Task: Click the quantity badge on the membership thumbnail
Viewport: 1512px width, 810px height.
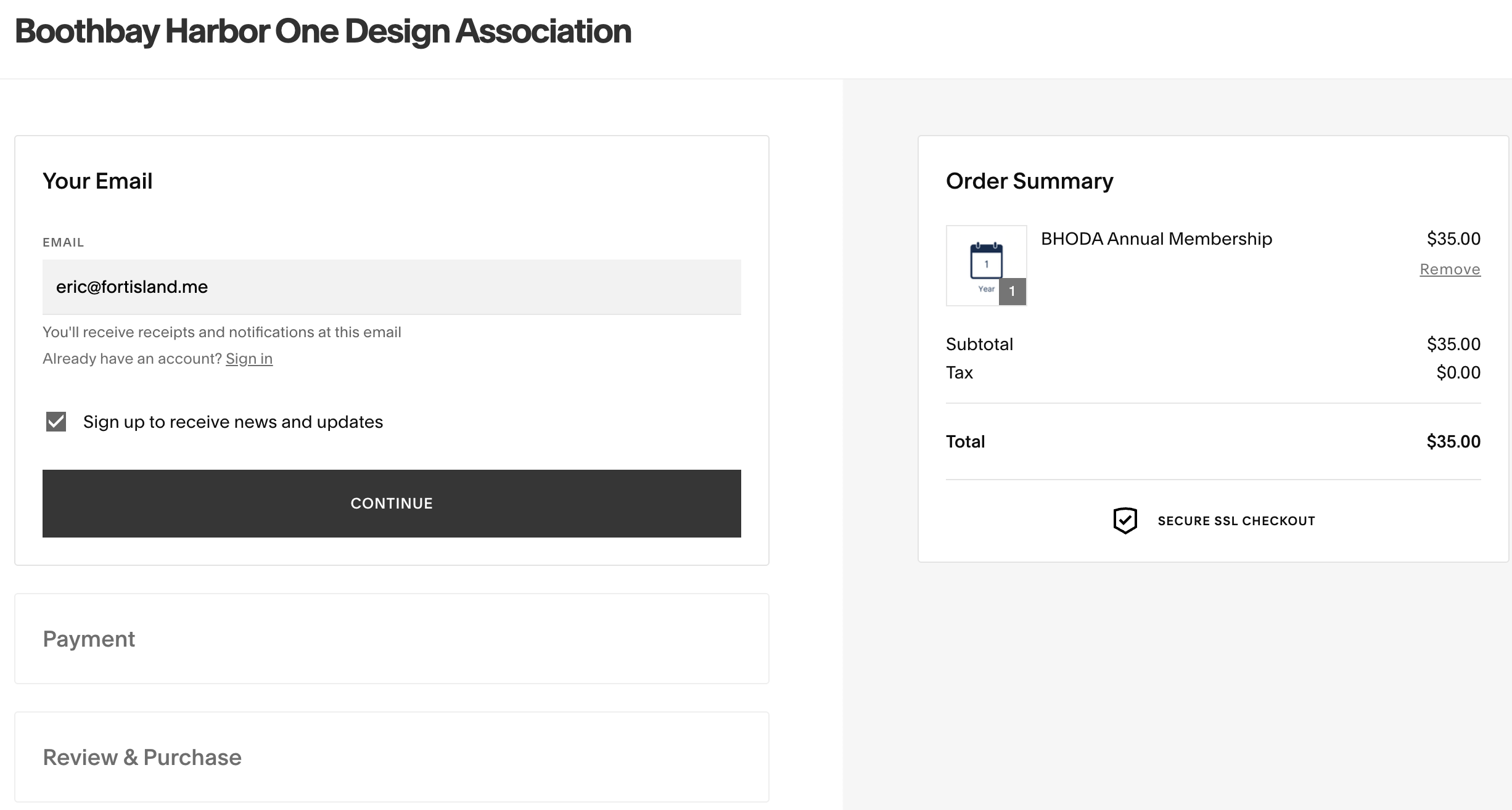Action: pos(1012,292)
